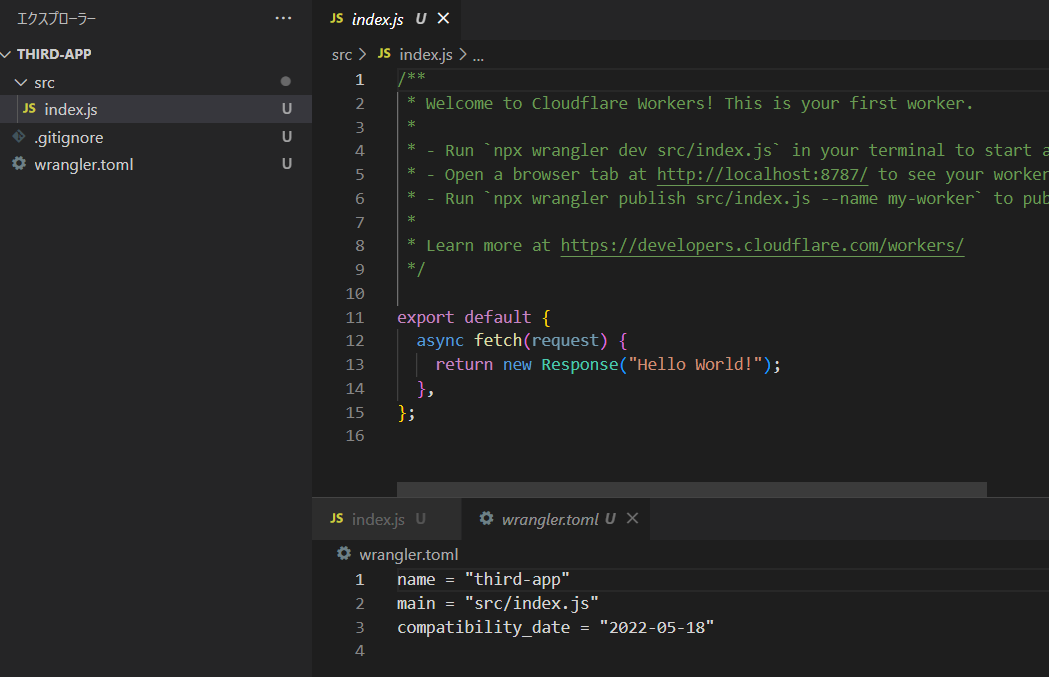Open the breadcrumb ellipsis symbol dropdown

478,55
